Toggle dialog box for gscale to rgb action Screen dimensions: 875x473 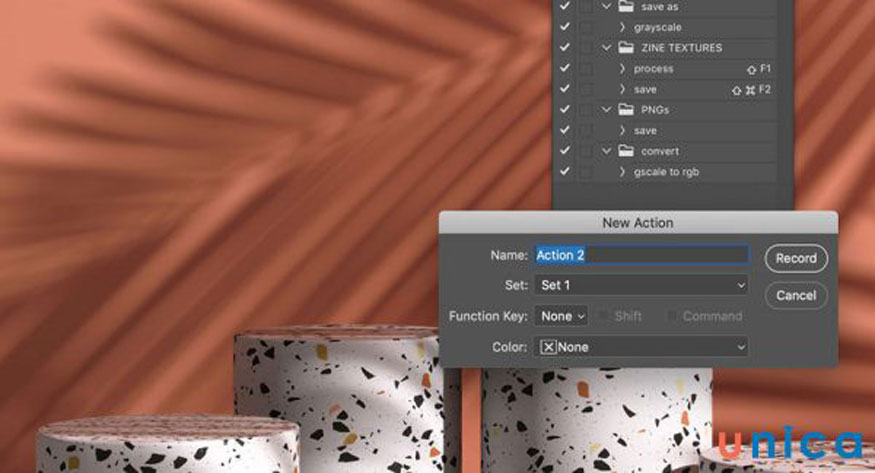pyautogui.click(x=585, y=172)
